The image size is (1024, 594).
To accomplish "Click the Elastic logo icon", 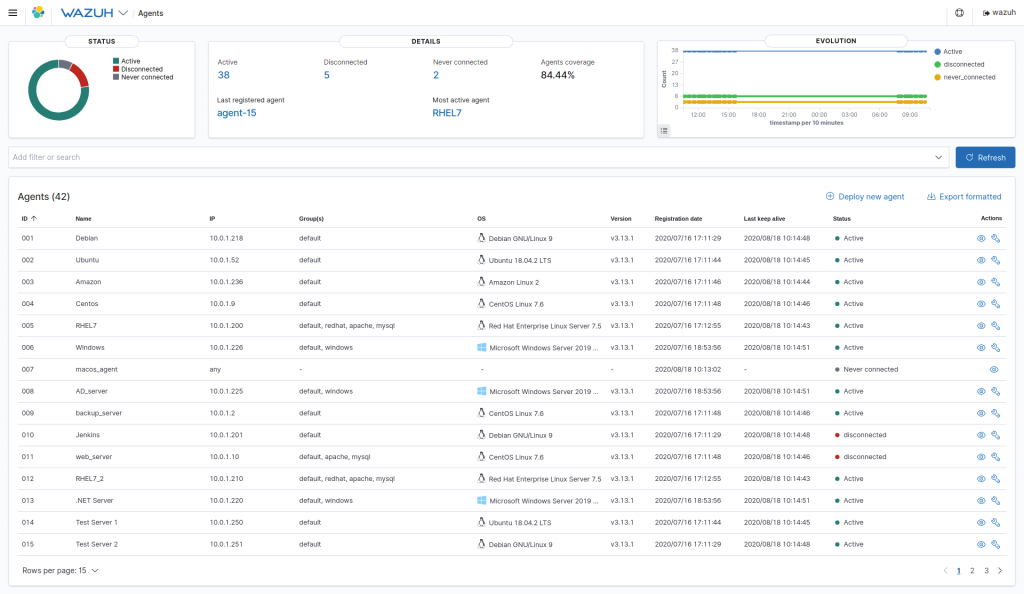I will (x=39, y=12).
